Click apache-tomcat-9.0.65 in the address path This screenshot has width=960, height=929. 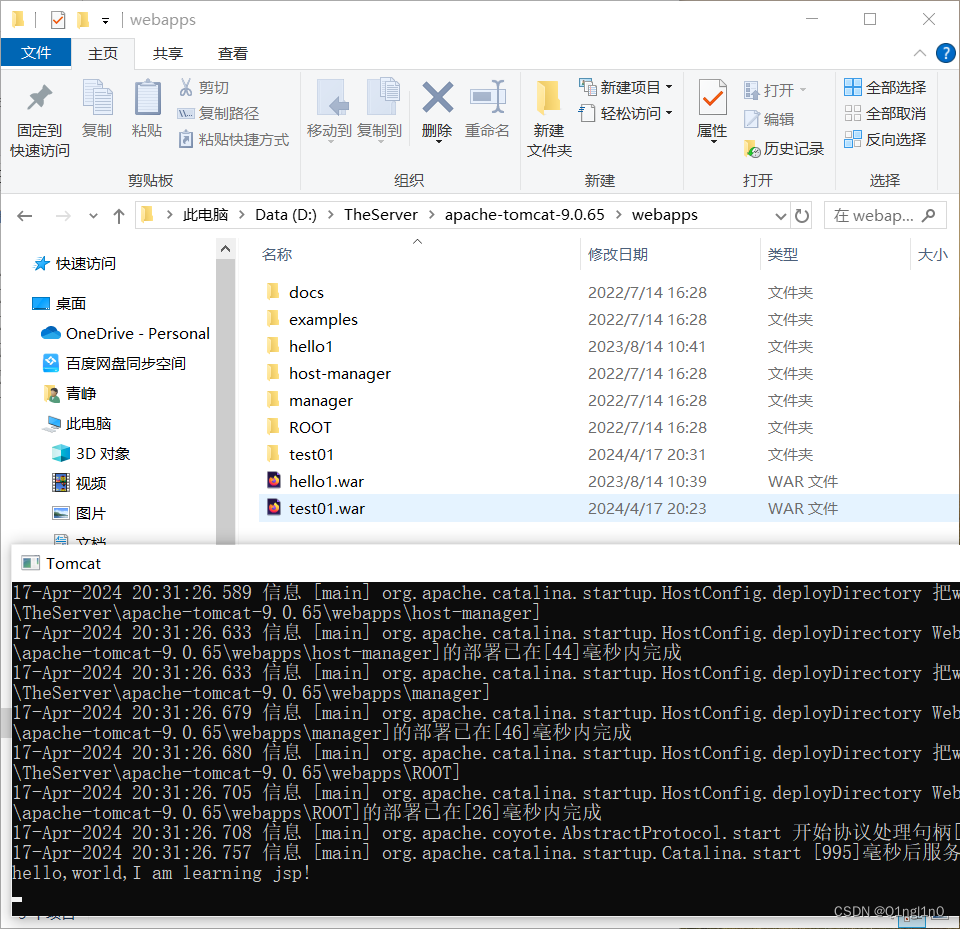point(525,215)
